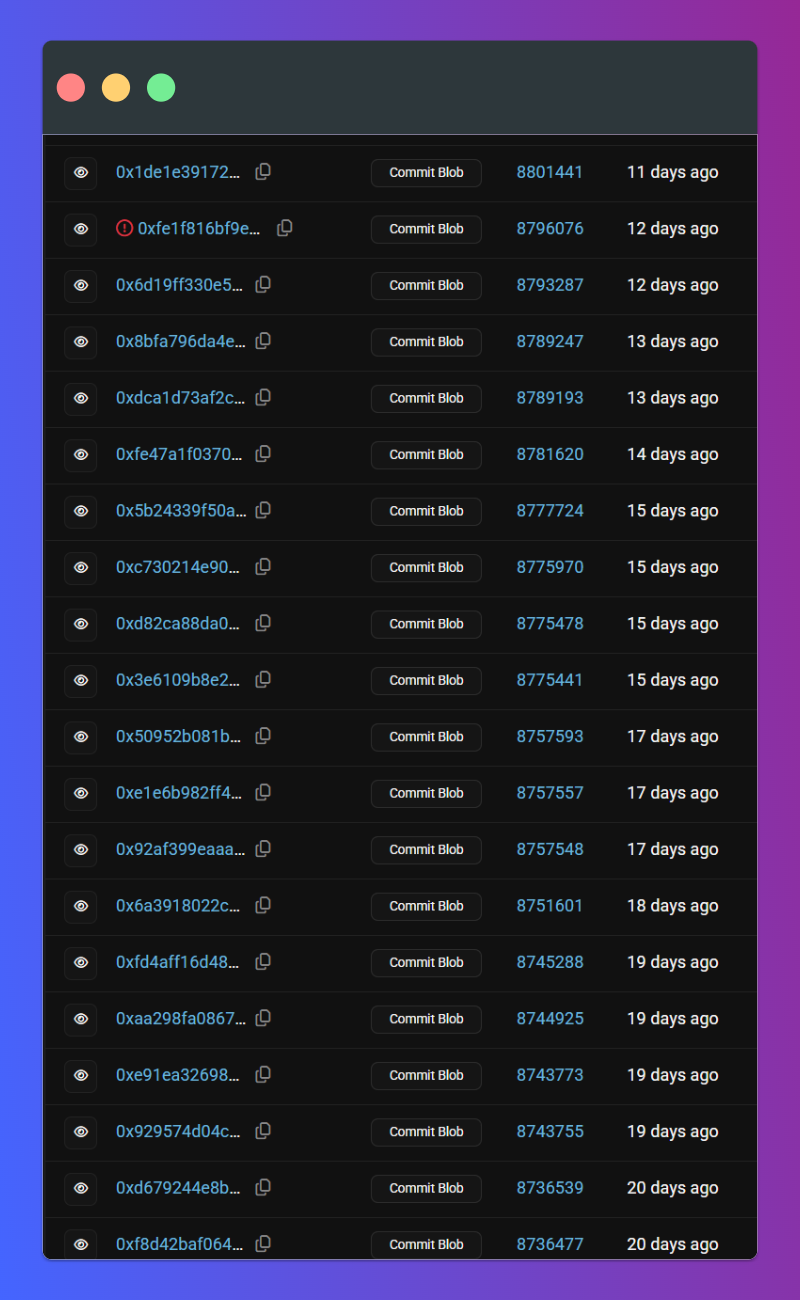Click Commit Blob badge for block 8789247
800x1300 pixels.
click(426, 341)
